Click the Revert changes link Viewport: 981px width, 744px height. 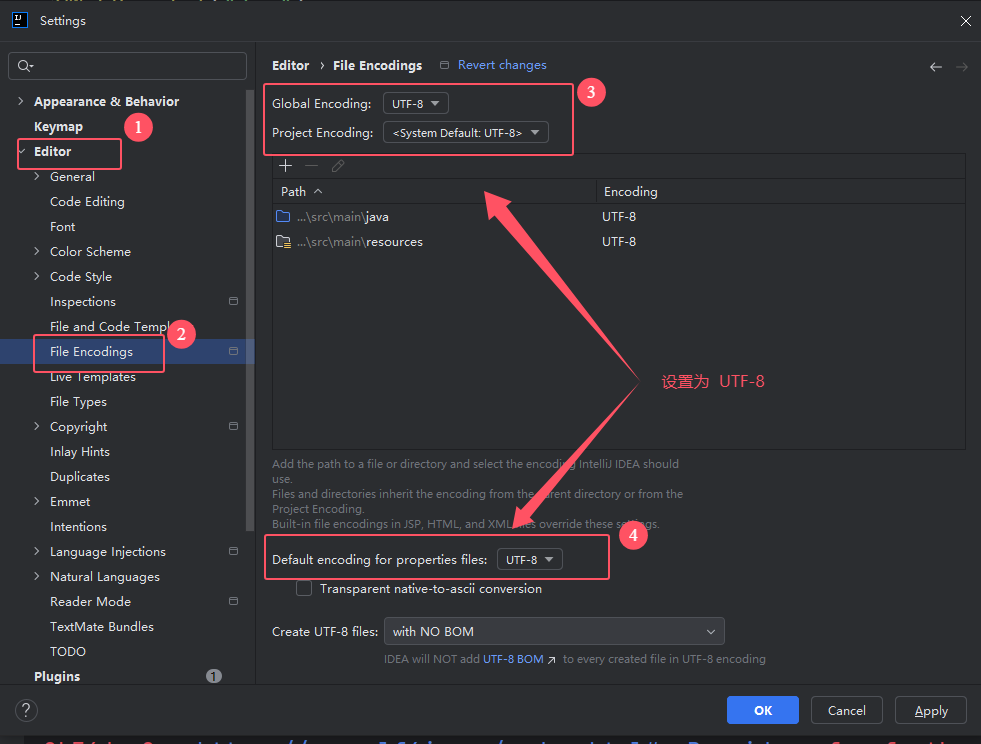[x=502, y=65]
